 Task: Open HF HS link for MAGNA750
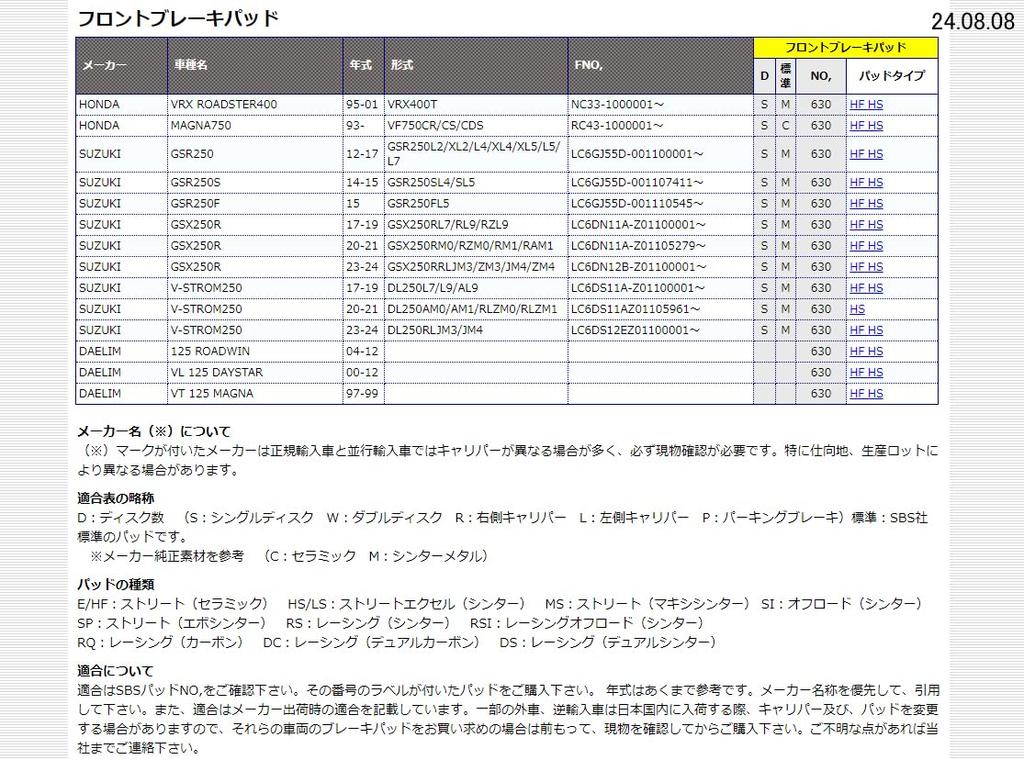pos(866,125)
